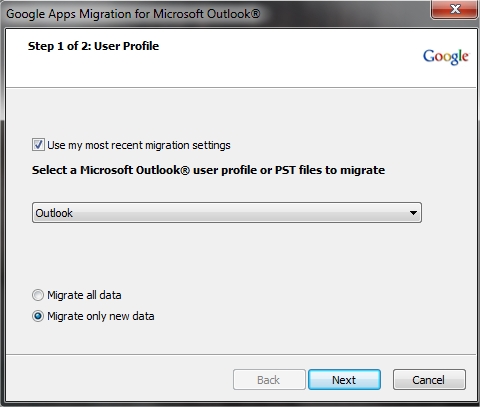This screenshot has width=480, height=407.
Task: Click the Google logo in the header
Action: [x=446, y=57]
